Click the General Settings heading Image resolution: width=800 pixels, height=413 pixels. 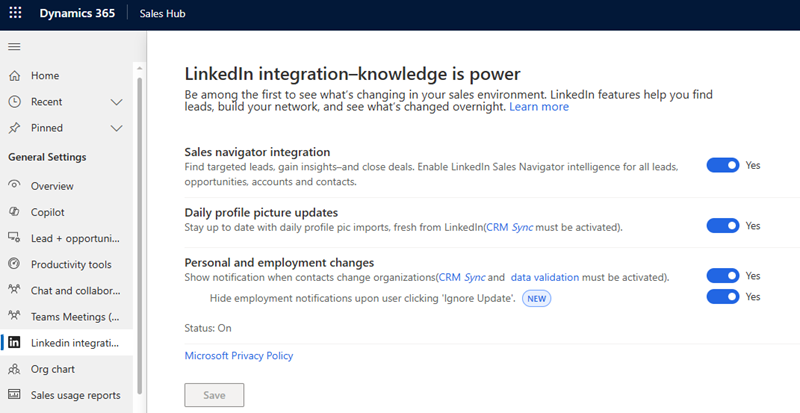(47, 157)
